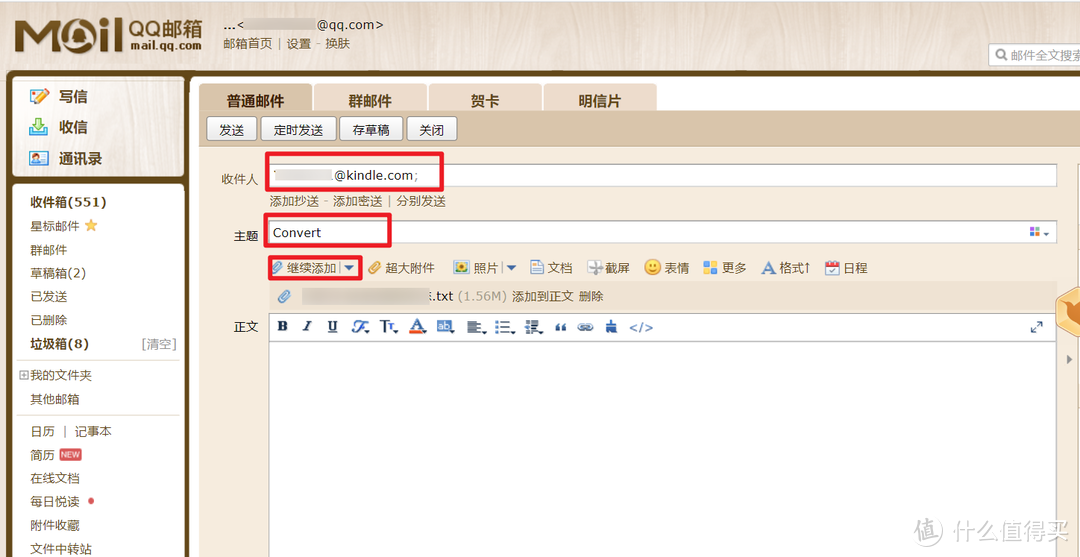Open the text alignment icon menu
The image size is (1080, 557).
[x=475, y=328]
